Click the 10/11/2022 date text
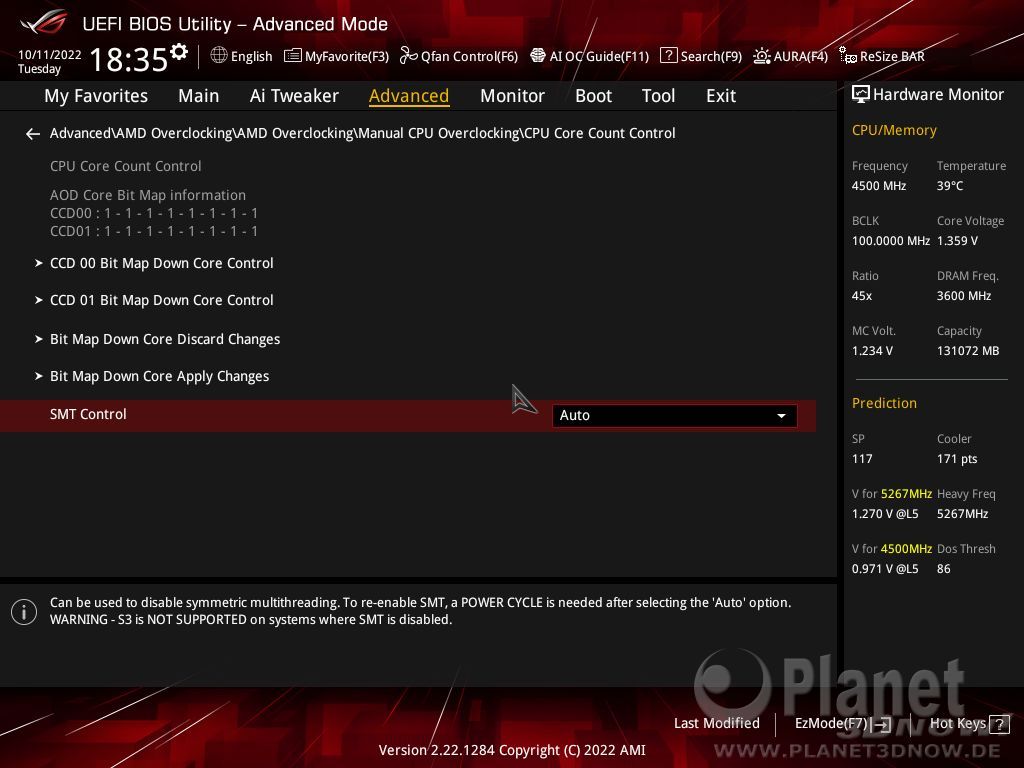 coord(50,55)
